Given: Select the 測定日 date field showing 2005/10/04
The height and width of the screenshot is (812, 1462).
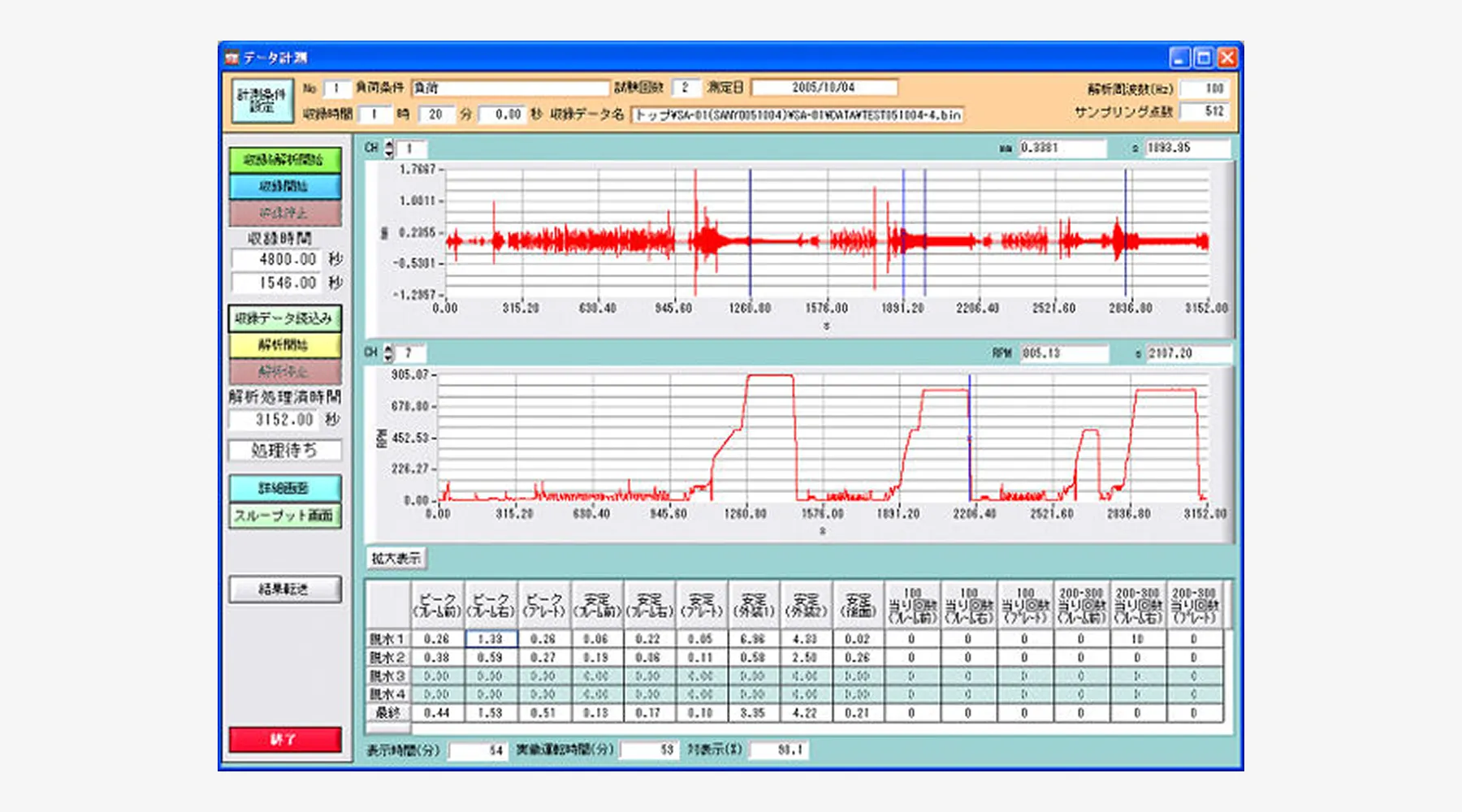Looking at the screenshot, I should coord(824,88).
